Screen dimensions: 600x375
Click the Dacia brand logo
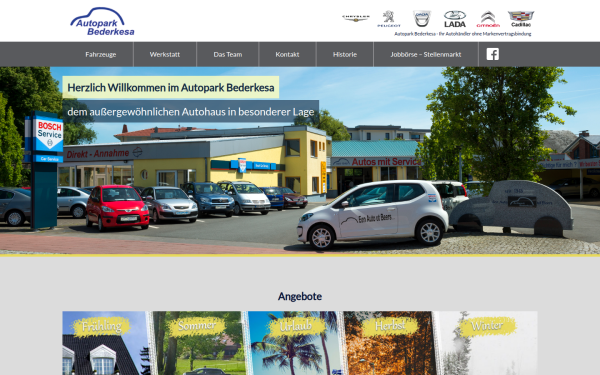(422, 18)
